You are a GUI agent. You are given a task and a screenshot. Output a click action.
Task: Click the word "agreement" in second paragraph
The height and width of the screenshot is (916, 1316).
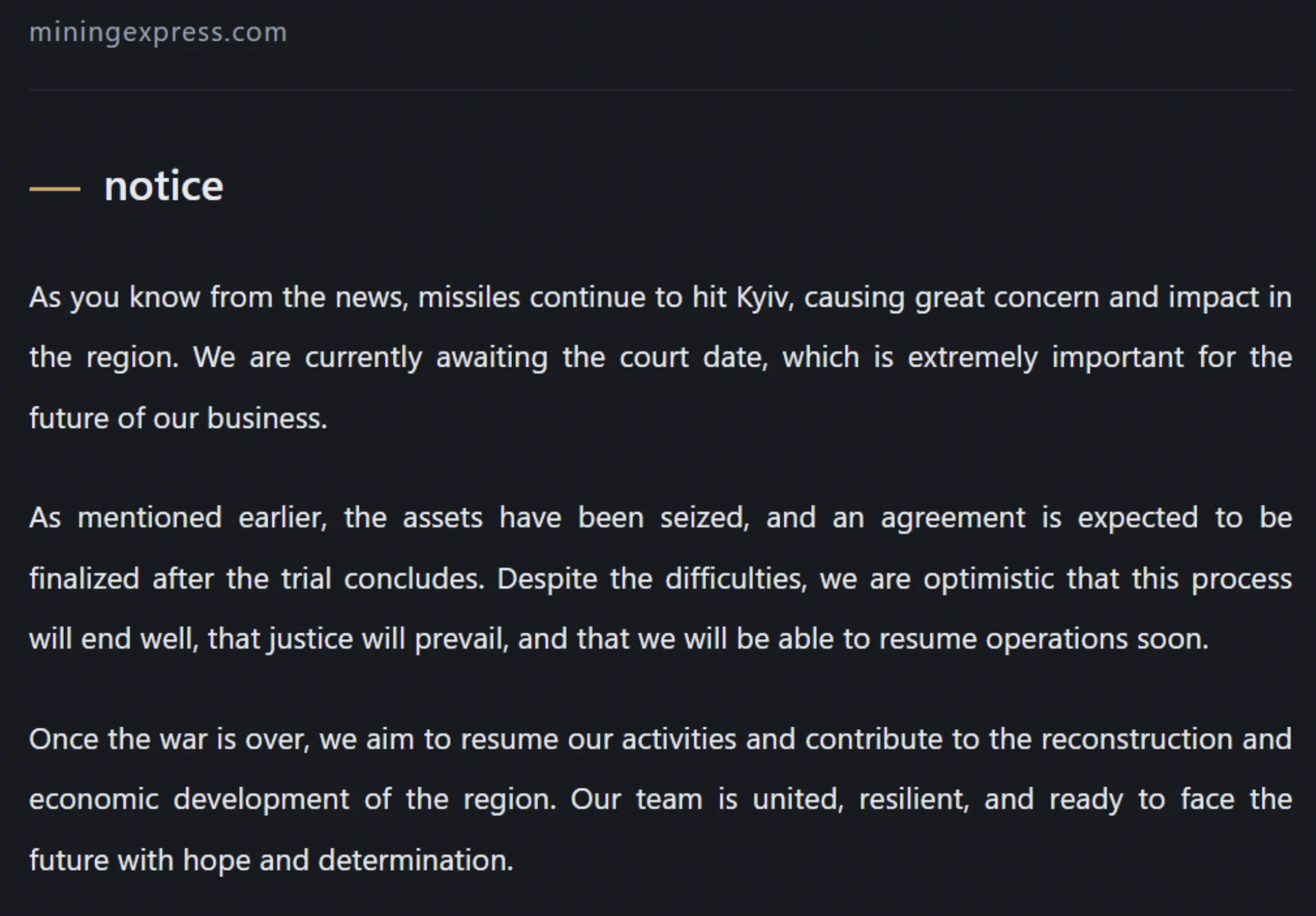click(953, 518)
